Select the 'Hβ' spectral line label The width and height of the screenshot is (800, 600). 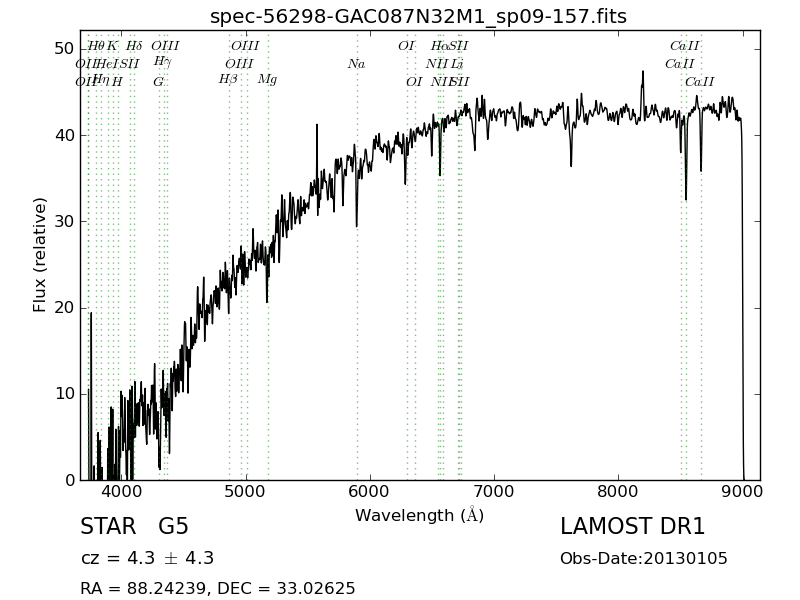click(228, 80)
